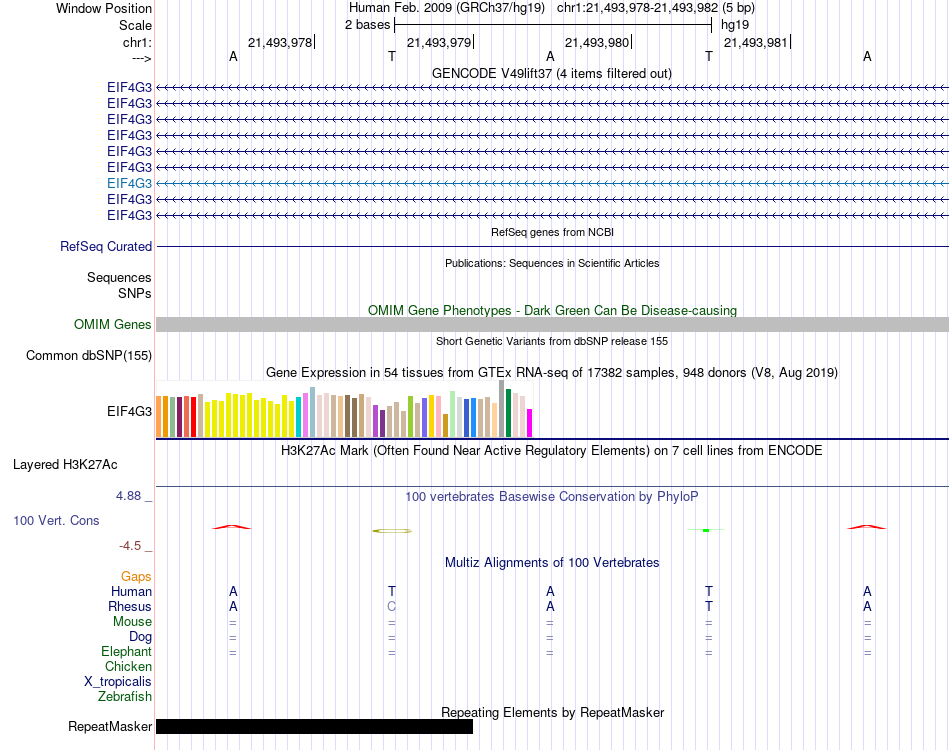The height and width of the screenshot is (750, 950).
Task: Select the Mouse alignment row label
Action: point(132,622)
